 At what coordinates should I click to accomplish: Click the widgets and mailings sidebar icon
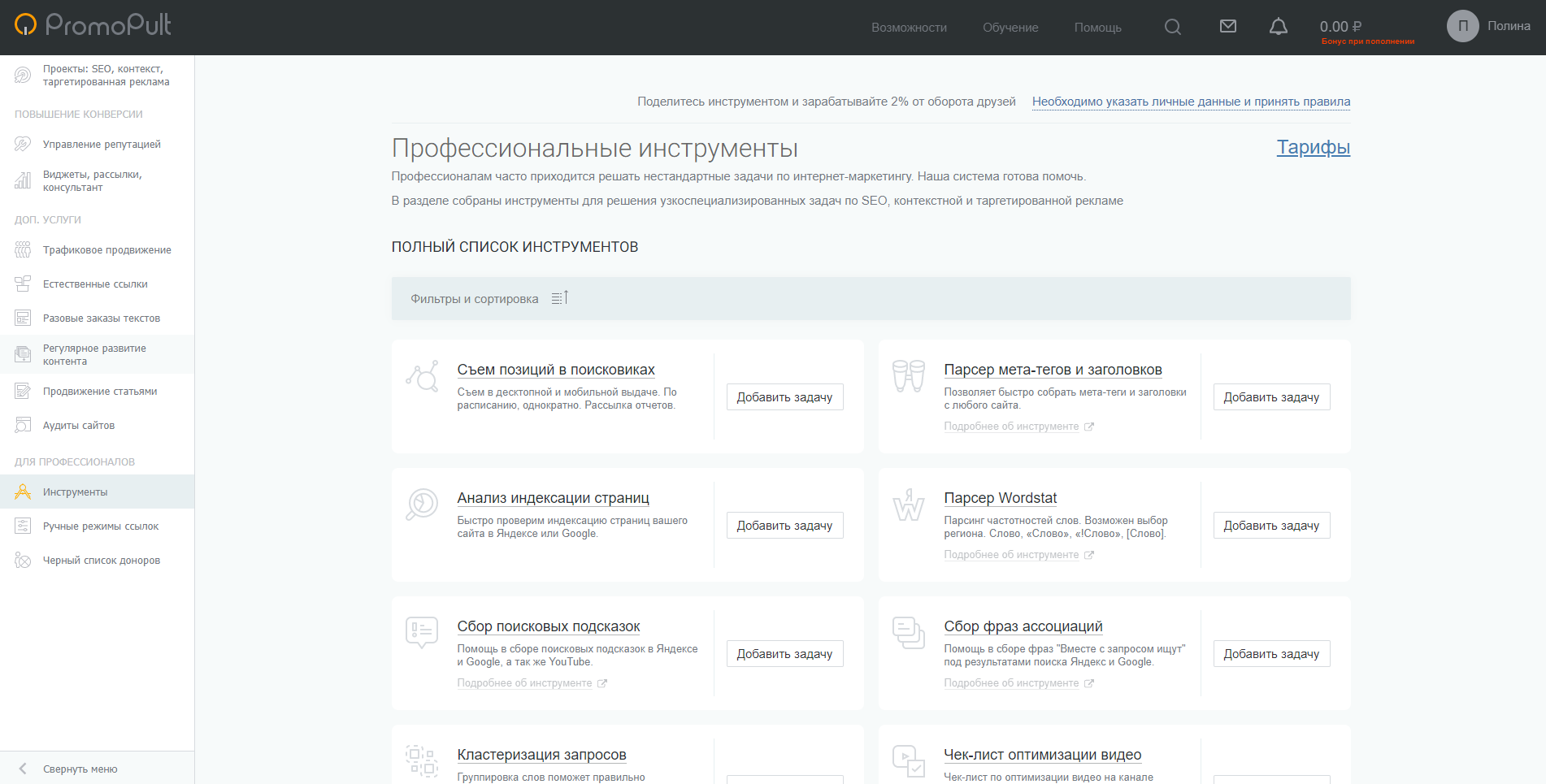pyautogui.click(x=23, y=180)
